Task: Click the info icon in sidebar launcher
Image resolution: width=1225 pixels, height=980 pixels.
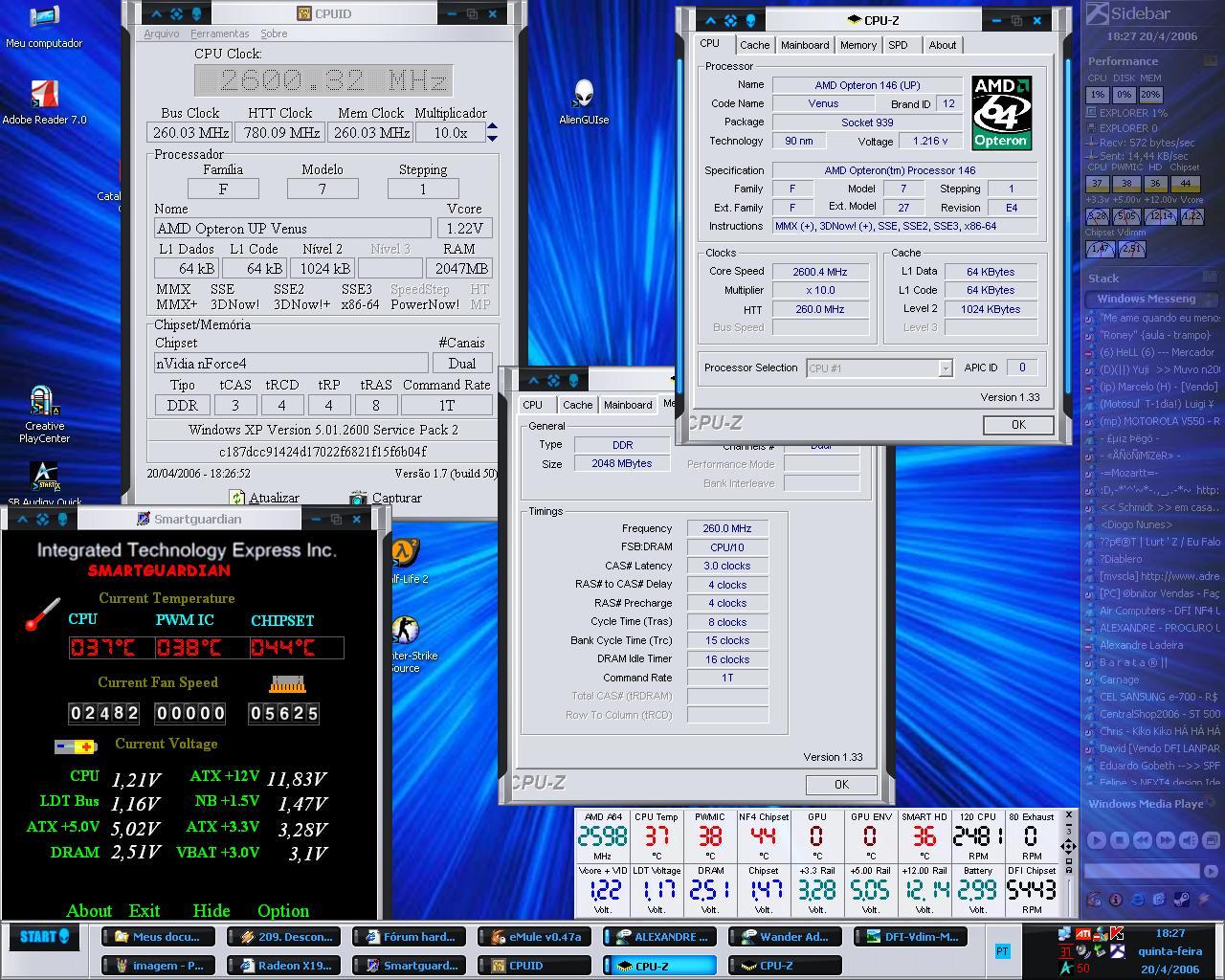Action: click(x=1115, y=900)
